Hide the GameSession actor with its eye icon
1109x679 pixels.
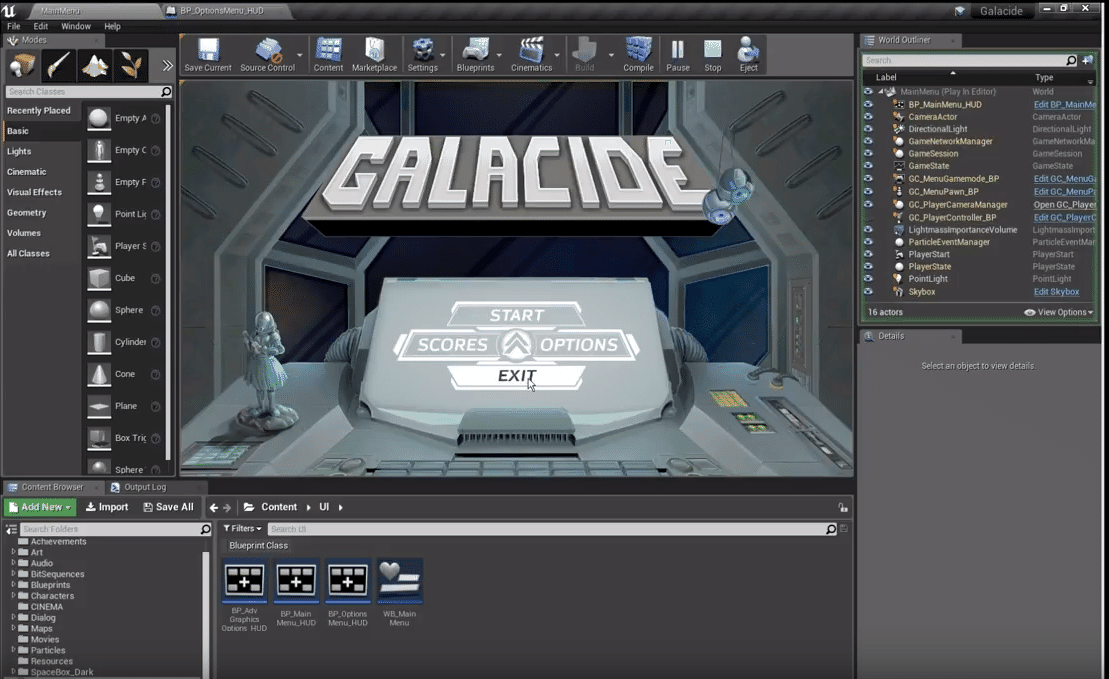pyautogui.click(x=868, y=153)
